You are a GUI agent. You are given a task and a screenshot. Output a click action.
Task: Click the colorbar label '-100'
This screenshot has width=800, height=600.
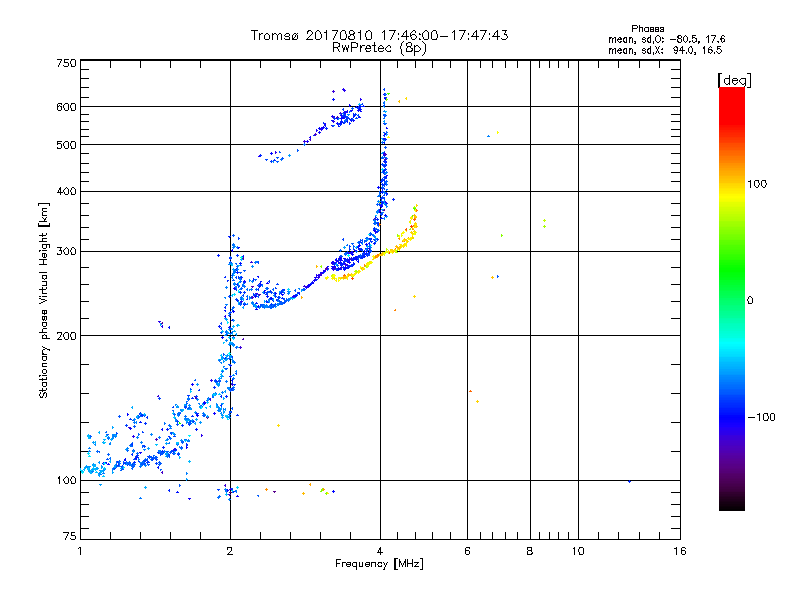point(761,417)
